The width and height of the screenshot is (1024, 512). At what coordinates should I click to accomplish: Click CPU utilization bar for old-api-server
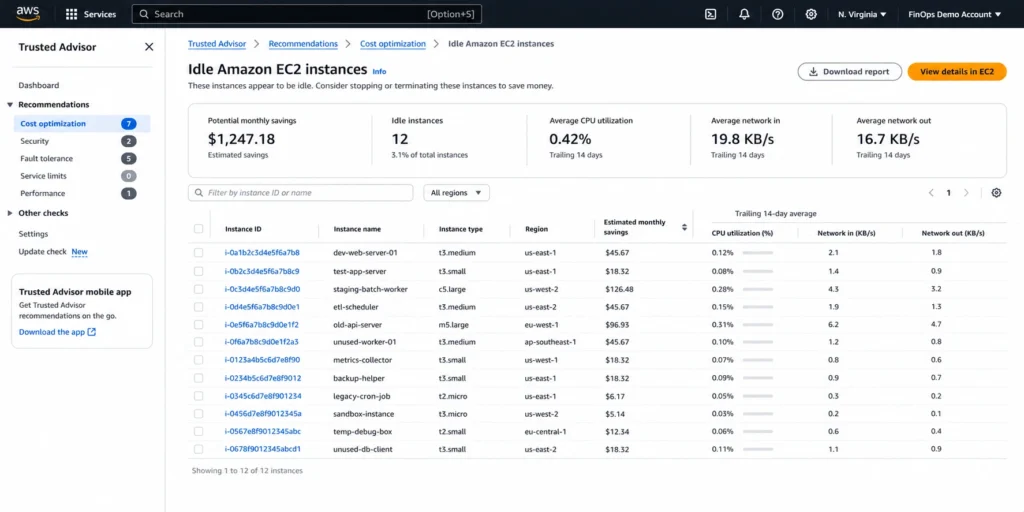pyautogui.click(x=758, y=324)
